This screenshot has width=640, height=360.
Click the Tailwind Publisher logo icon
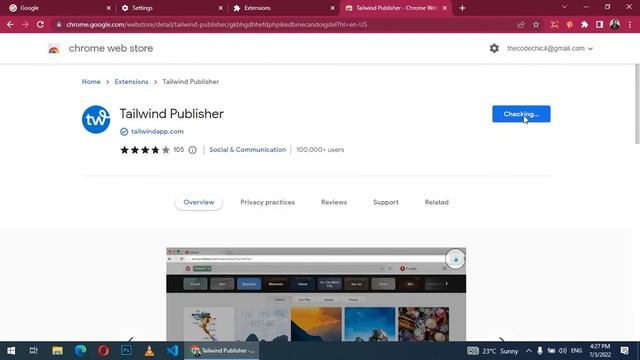(x=96, y=119)
